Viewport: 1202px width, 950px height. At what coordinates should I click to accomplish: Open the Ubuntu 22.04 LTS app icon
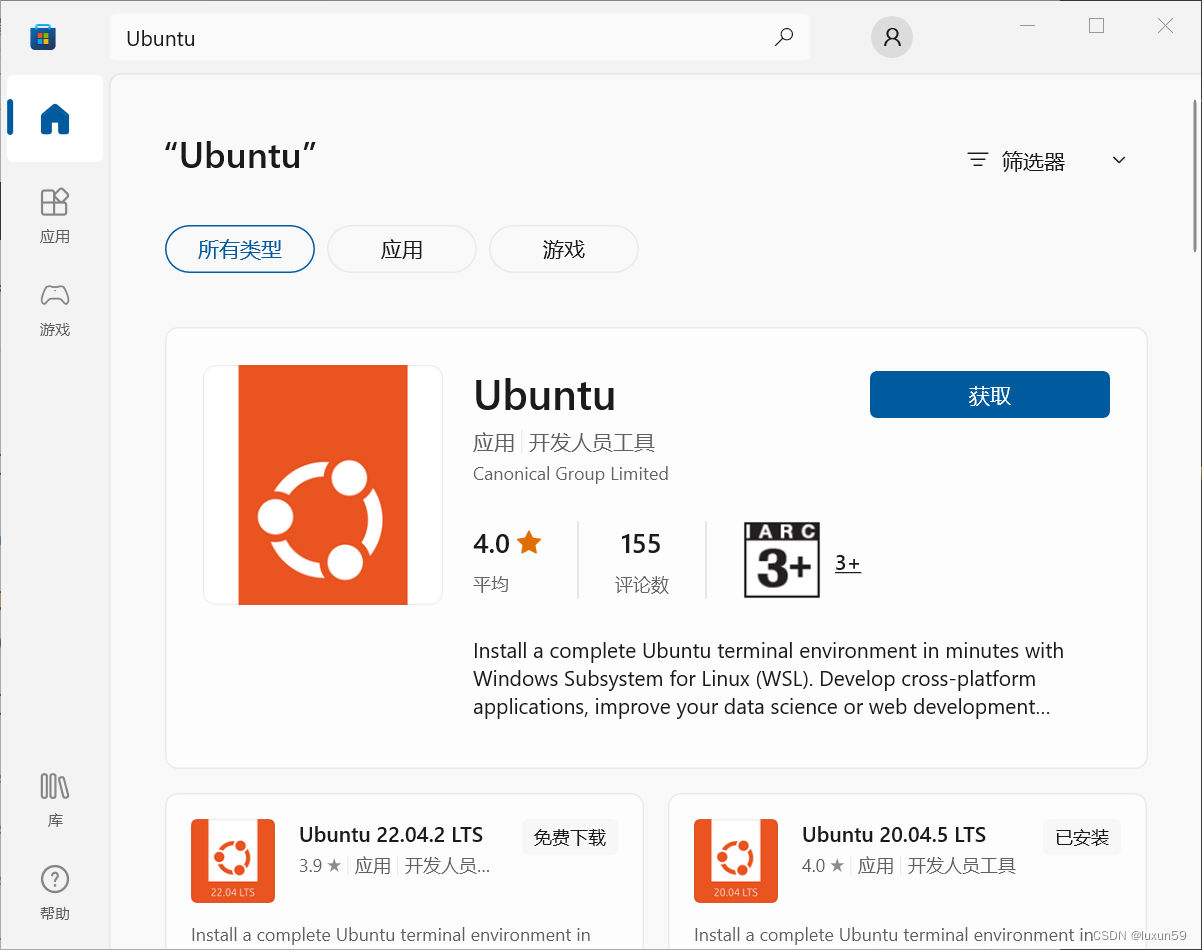pos(233,861)
